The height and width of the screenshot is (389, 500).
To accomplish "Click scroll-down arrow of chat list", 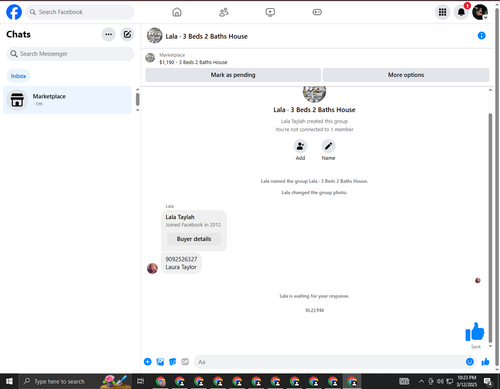I will (x=137, y=110).
